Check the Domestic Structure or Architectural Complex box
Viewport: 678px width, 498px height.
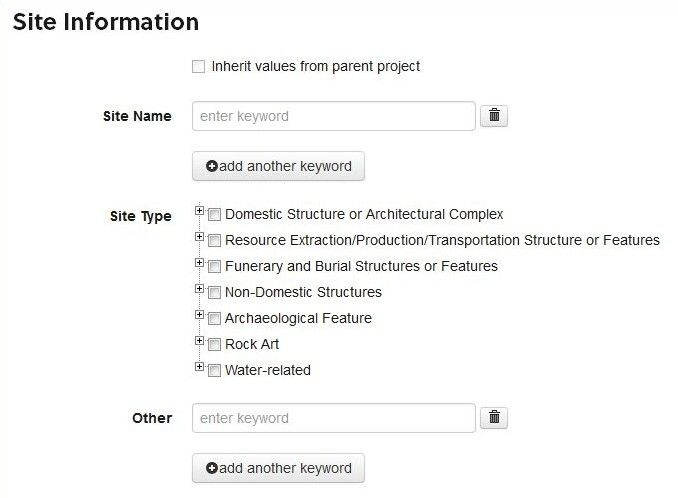pos(214,214)
